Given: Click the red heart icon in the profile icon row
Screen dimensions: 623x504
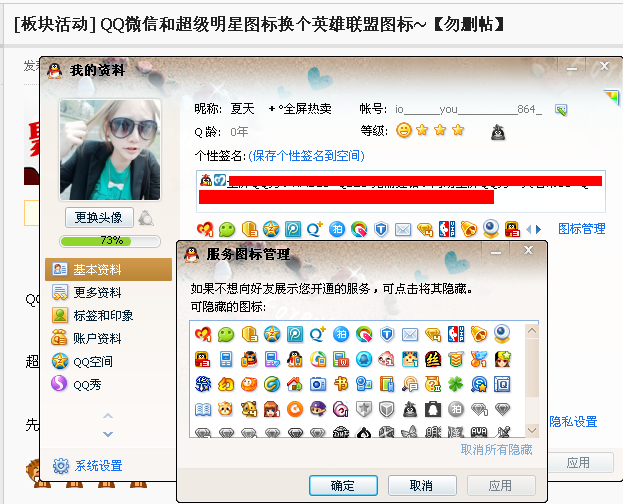Looking at the screenshot, I should 205,229.
